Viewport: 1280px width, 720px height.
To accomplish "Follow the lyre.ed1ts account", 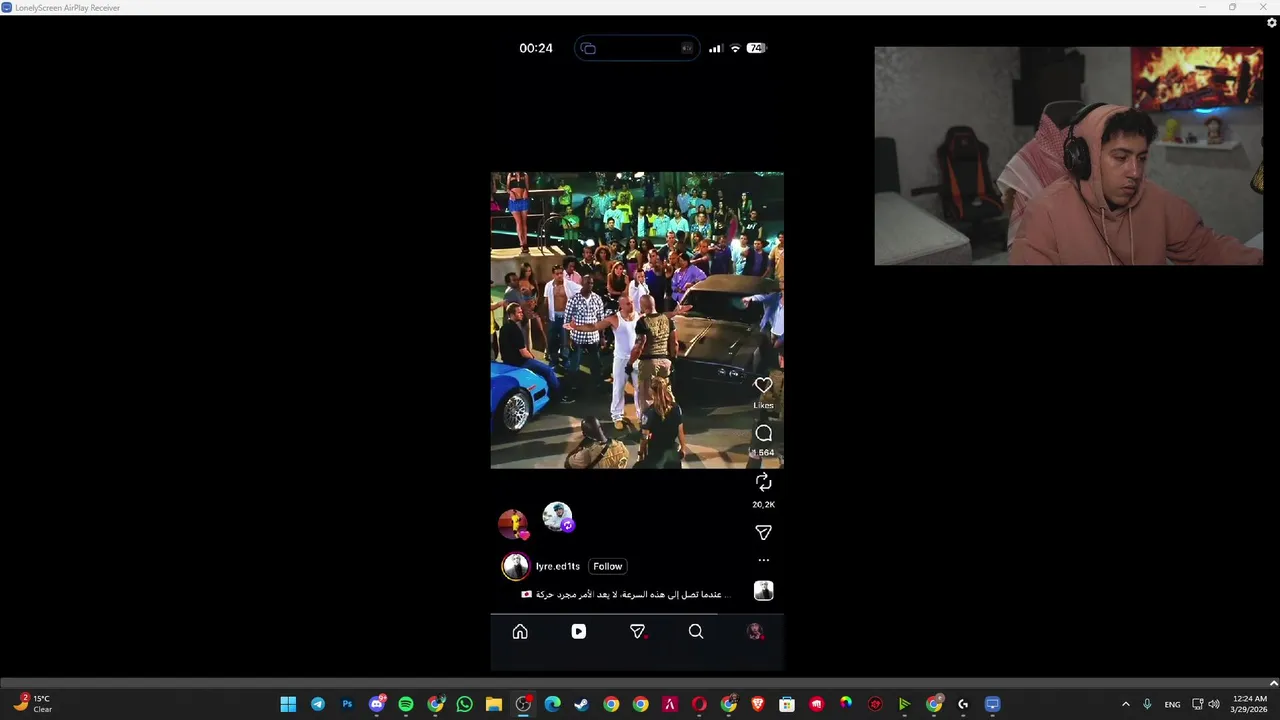I will click(607, 566).
